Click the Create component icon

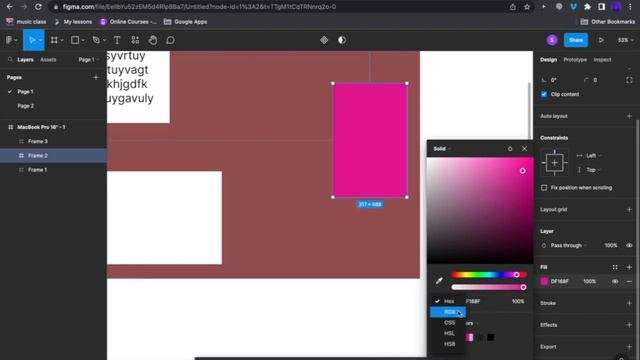click(324, 40)
